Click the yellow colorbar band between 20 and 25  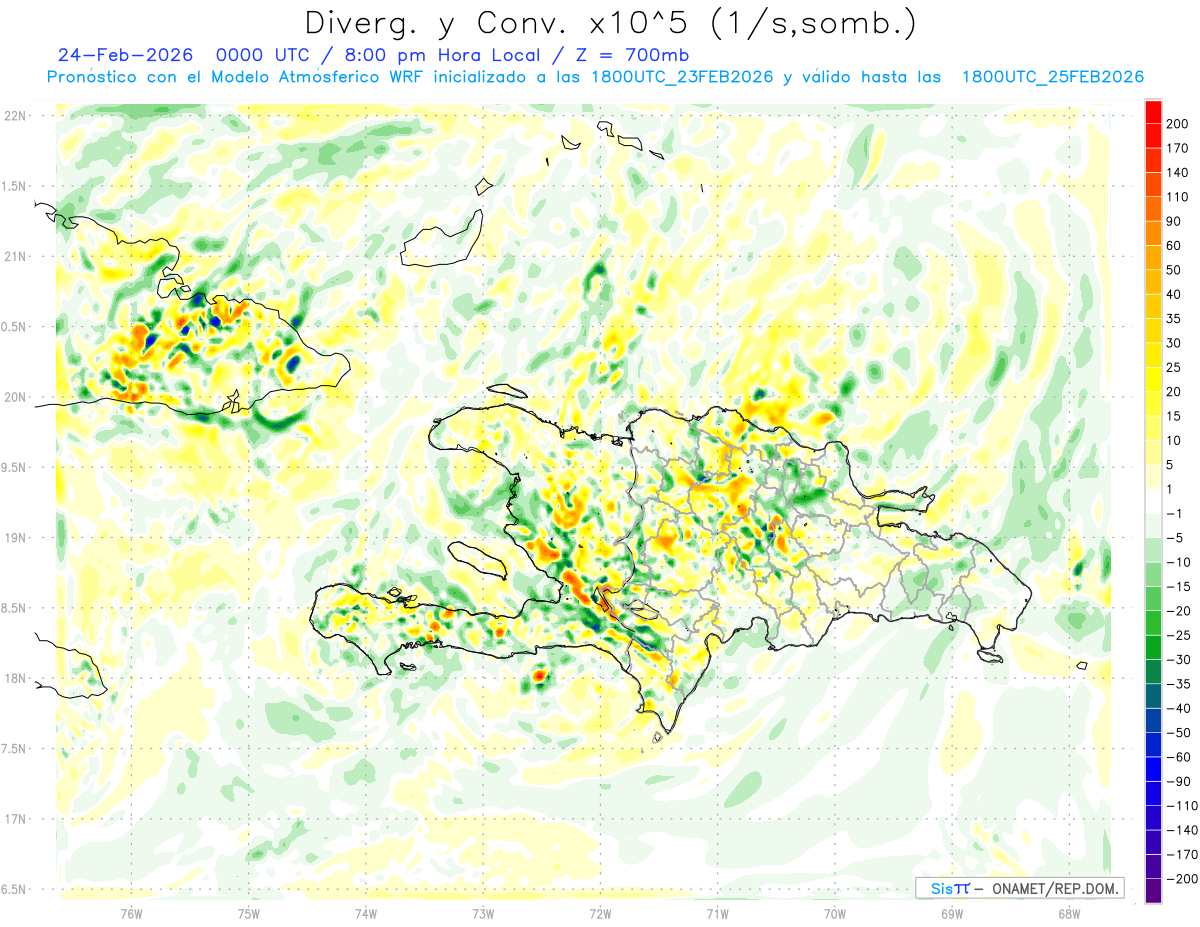(1153, 379)
